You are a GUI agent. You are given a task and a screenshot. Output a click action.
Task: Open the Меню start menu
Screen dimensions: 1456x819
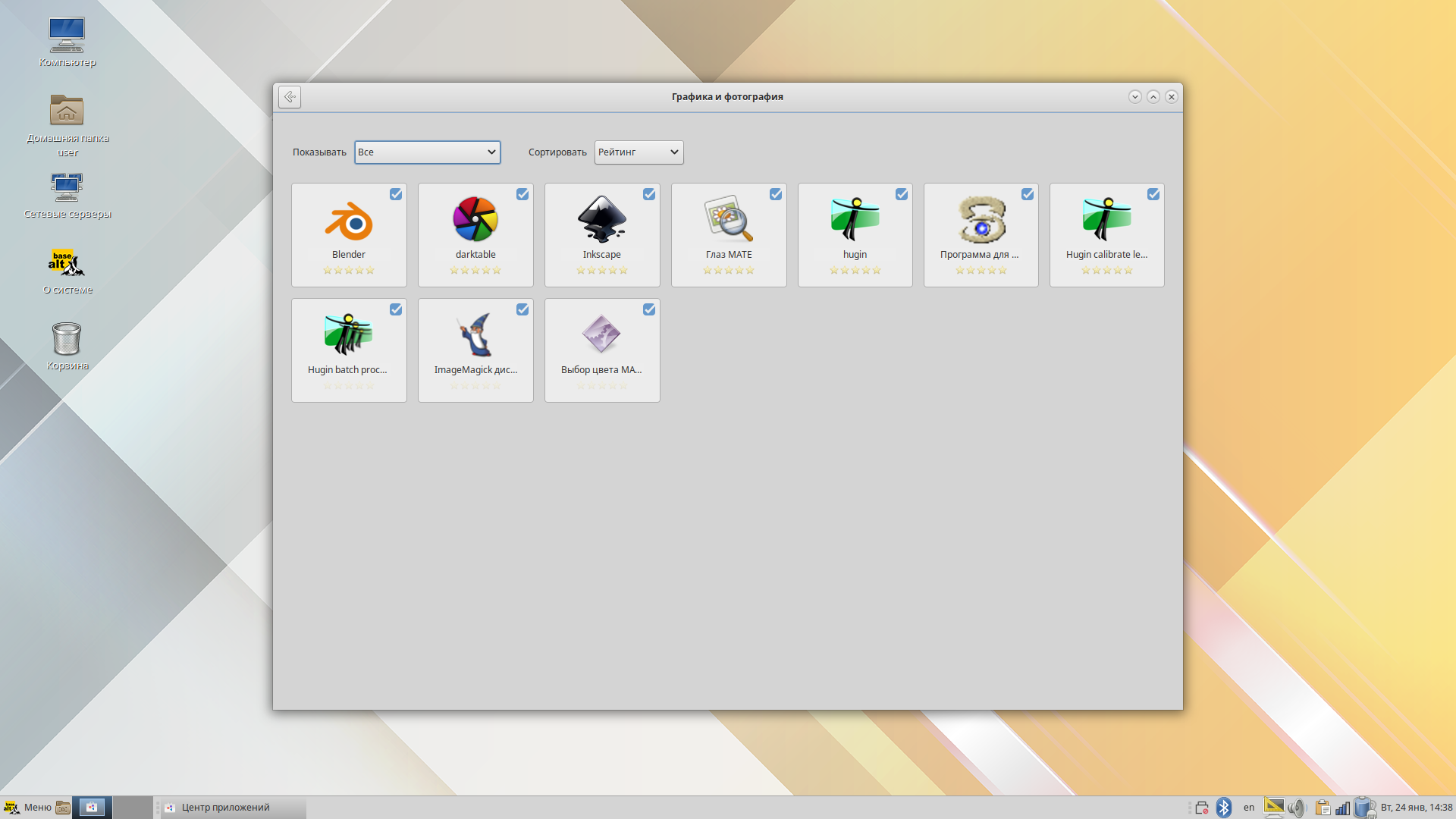27,808
